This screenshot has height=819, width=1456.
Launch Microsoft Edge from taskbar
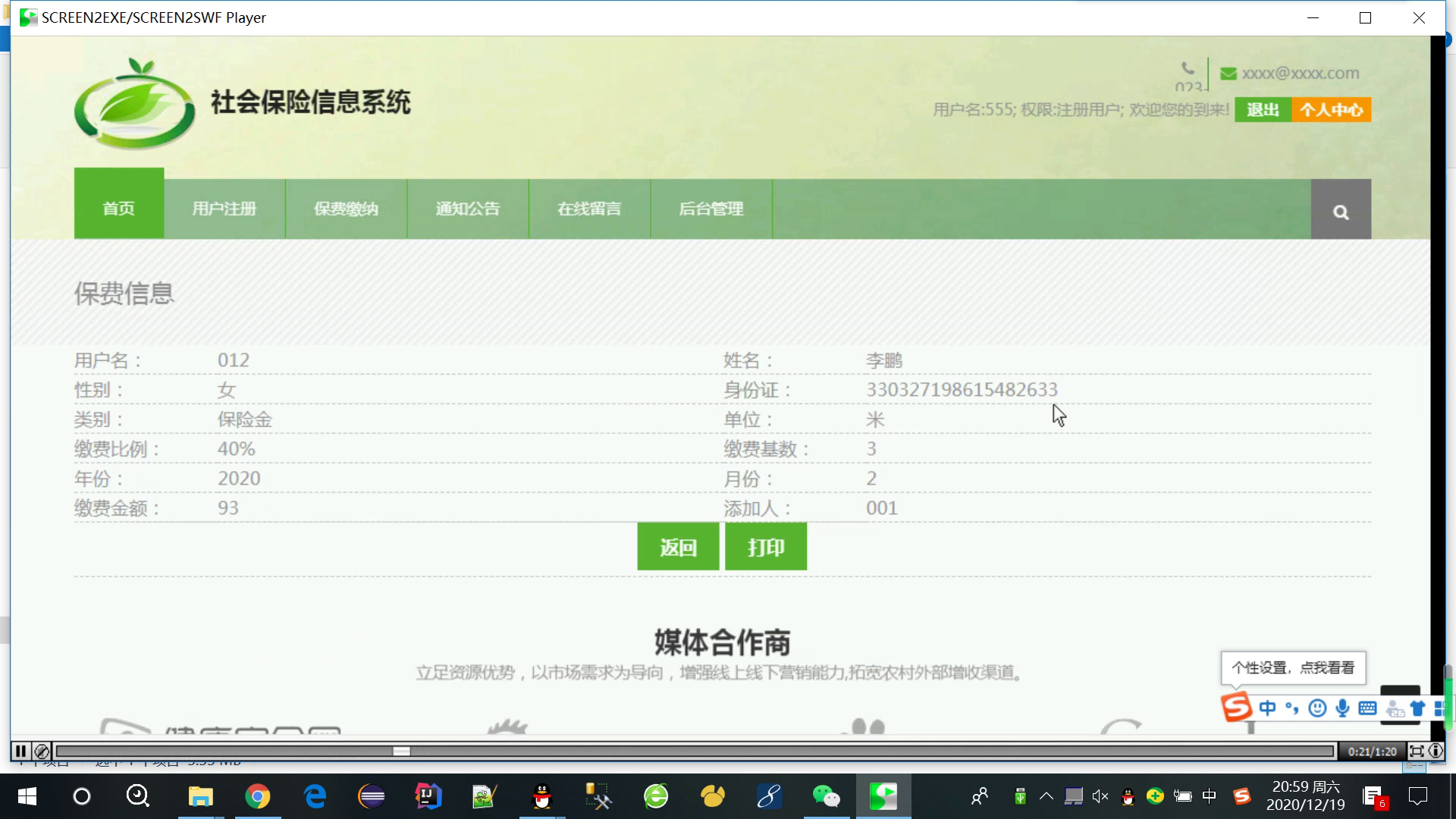click(x=315, y=796)
